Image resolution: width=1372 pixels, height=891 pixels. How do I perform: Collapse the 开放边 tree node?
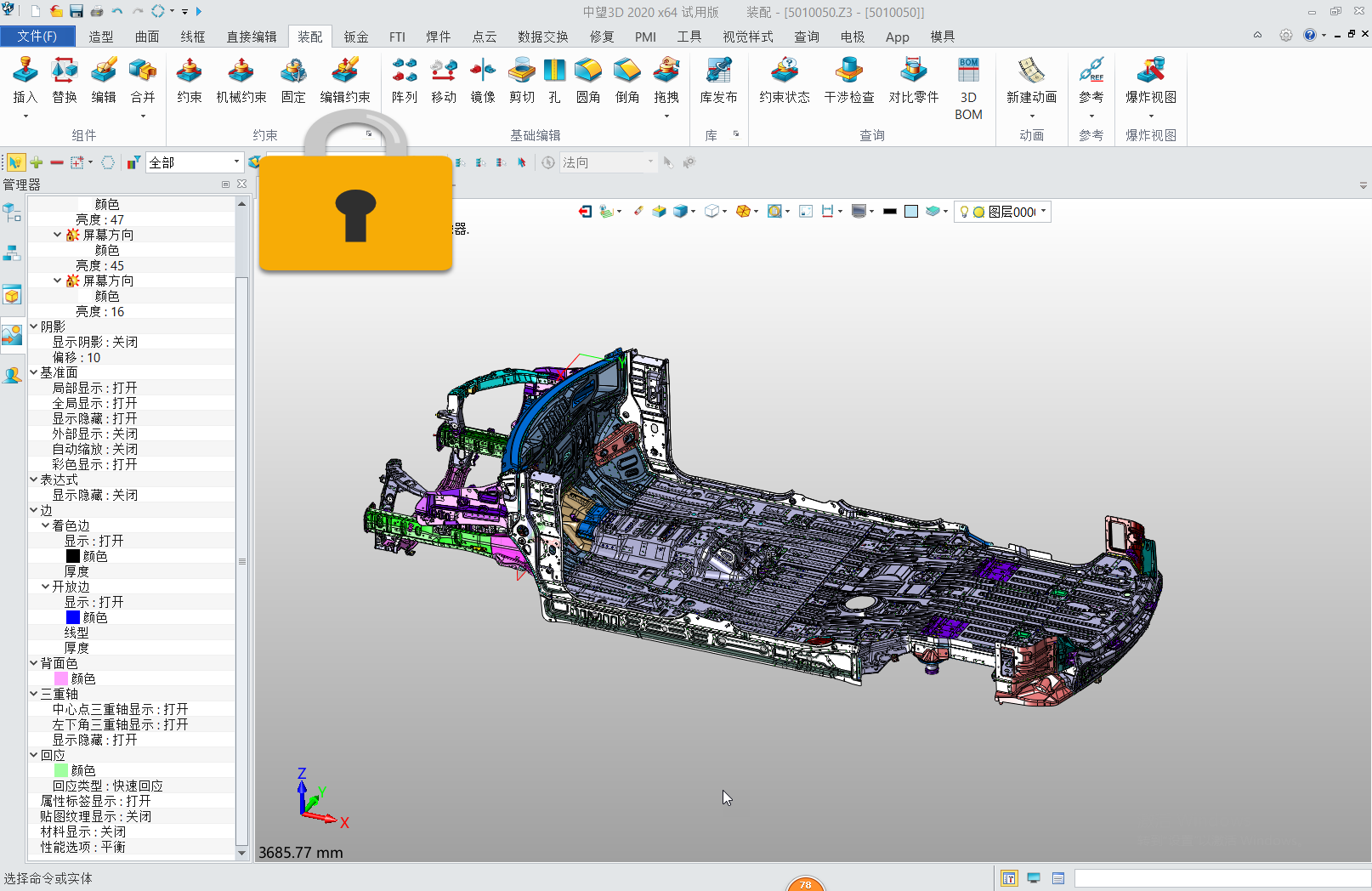click(46, 587)
